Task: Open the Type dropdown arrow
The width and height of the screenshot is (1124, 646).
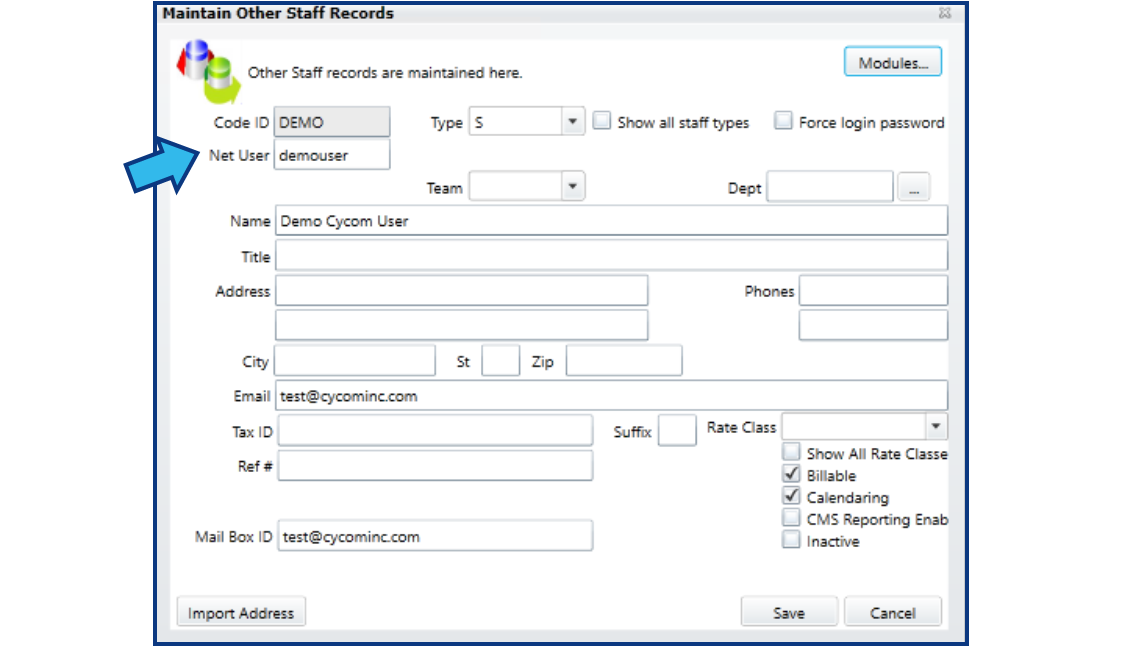Action: coord(572,121)
